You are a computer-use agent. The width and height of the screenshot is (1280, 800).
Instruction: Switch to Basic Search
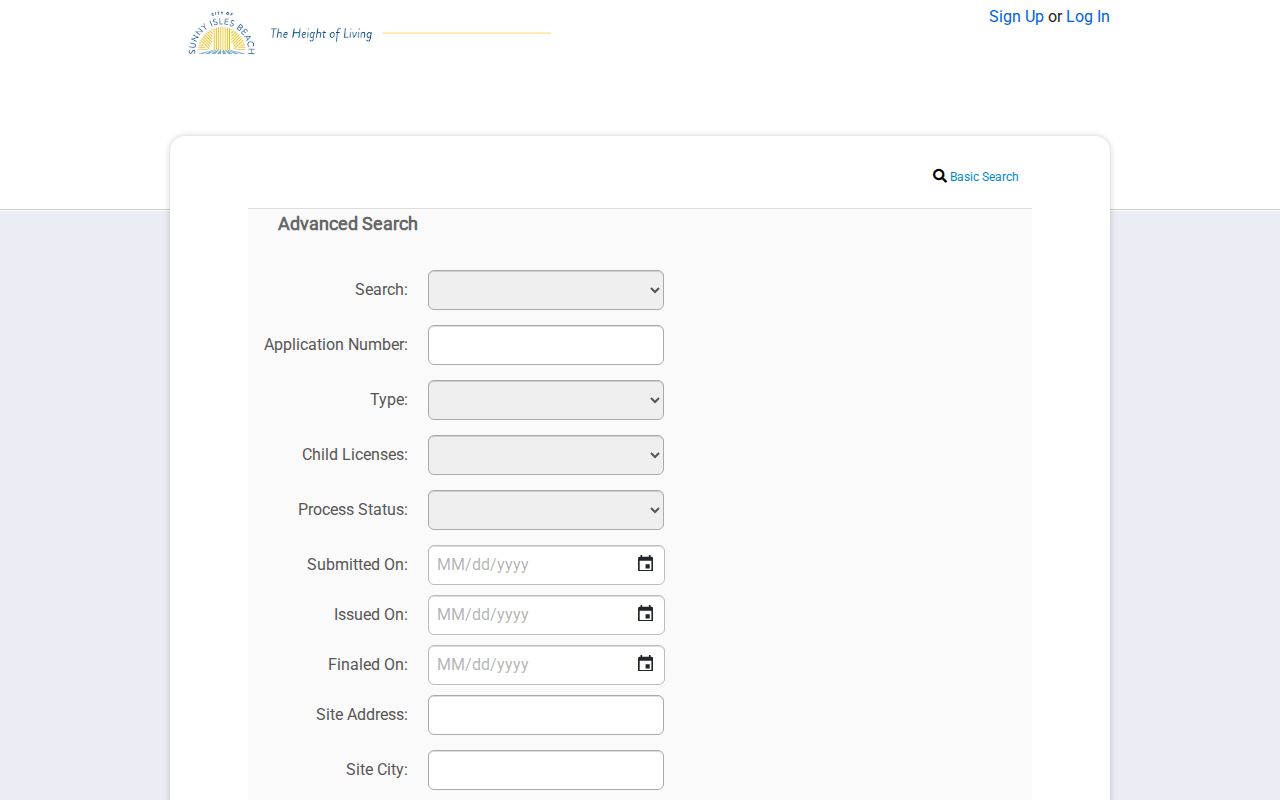tap(984, 177)
